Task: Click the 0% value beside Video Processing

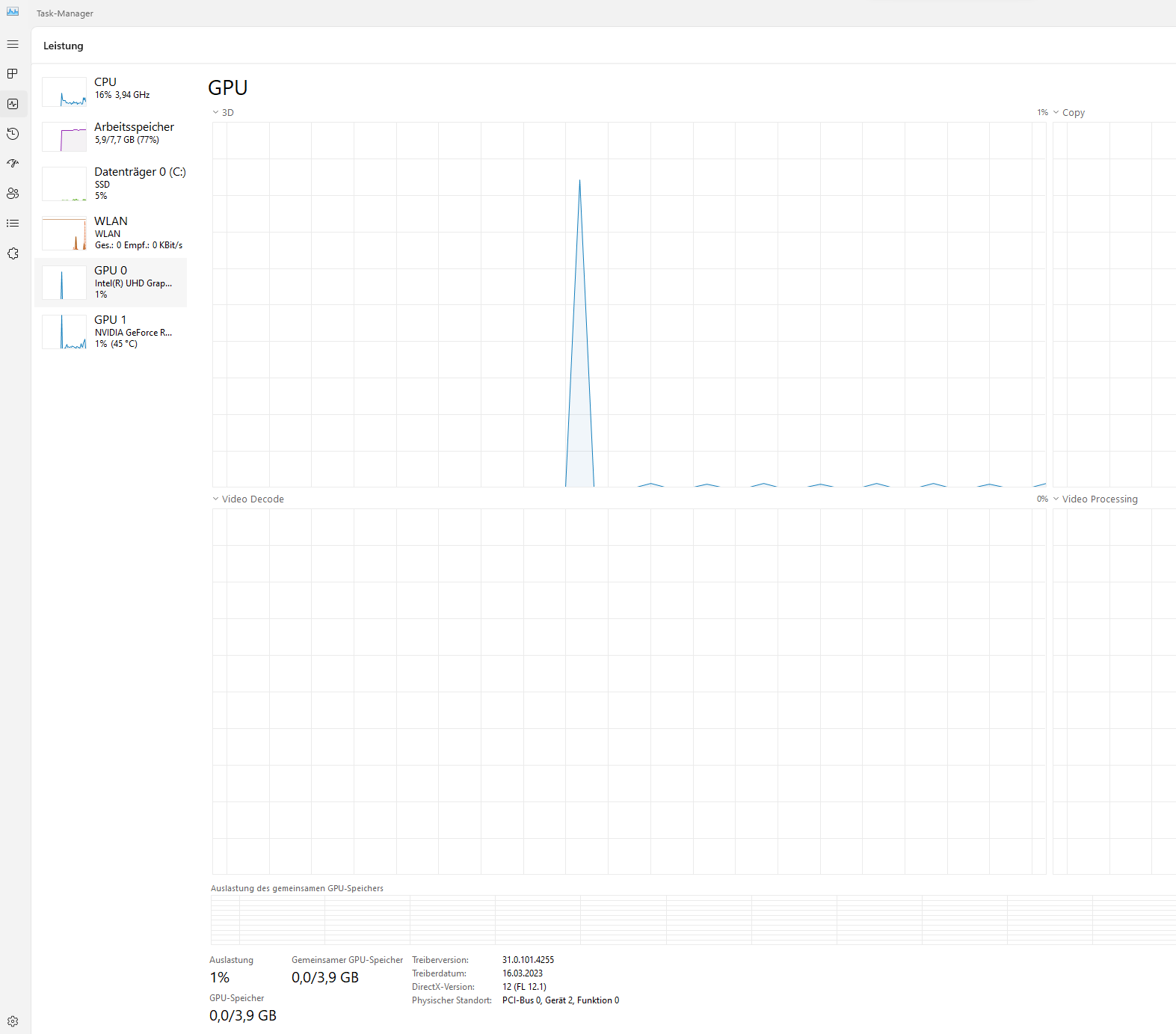Action: 1042,499
